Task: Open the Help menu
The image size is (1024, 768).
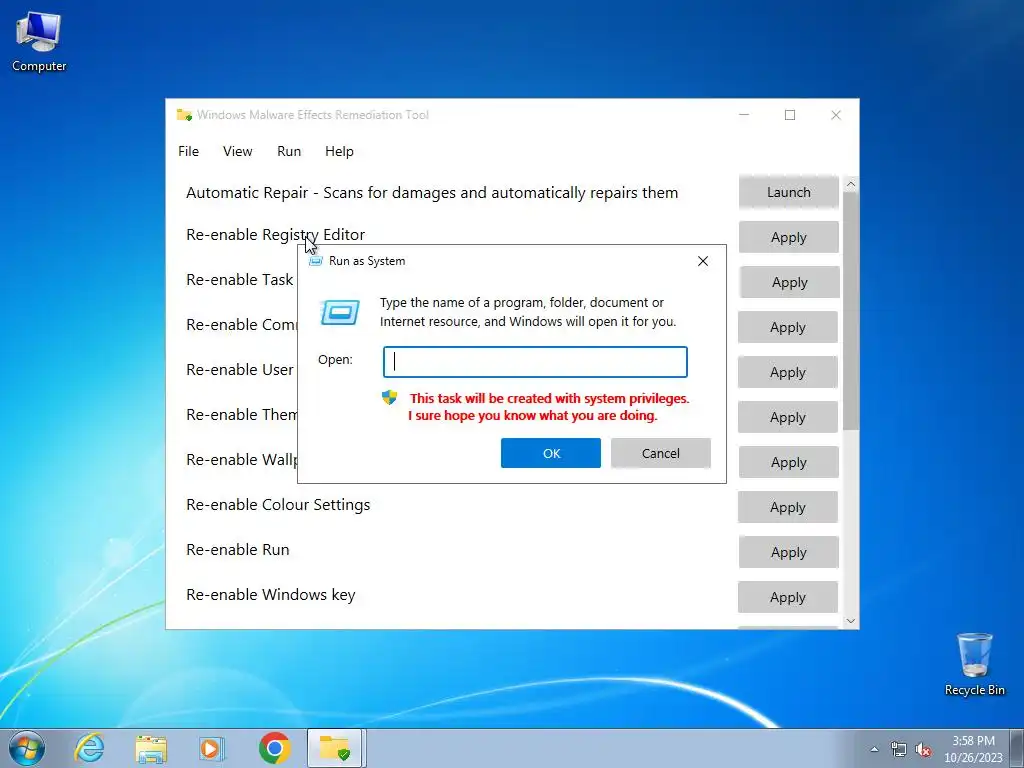Action: tap(339, 151)
